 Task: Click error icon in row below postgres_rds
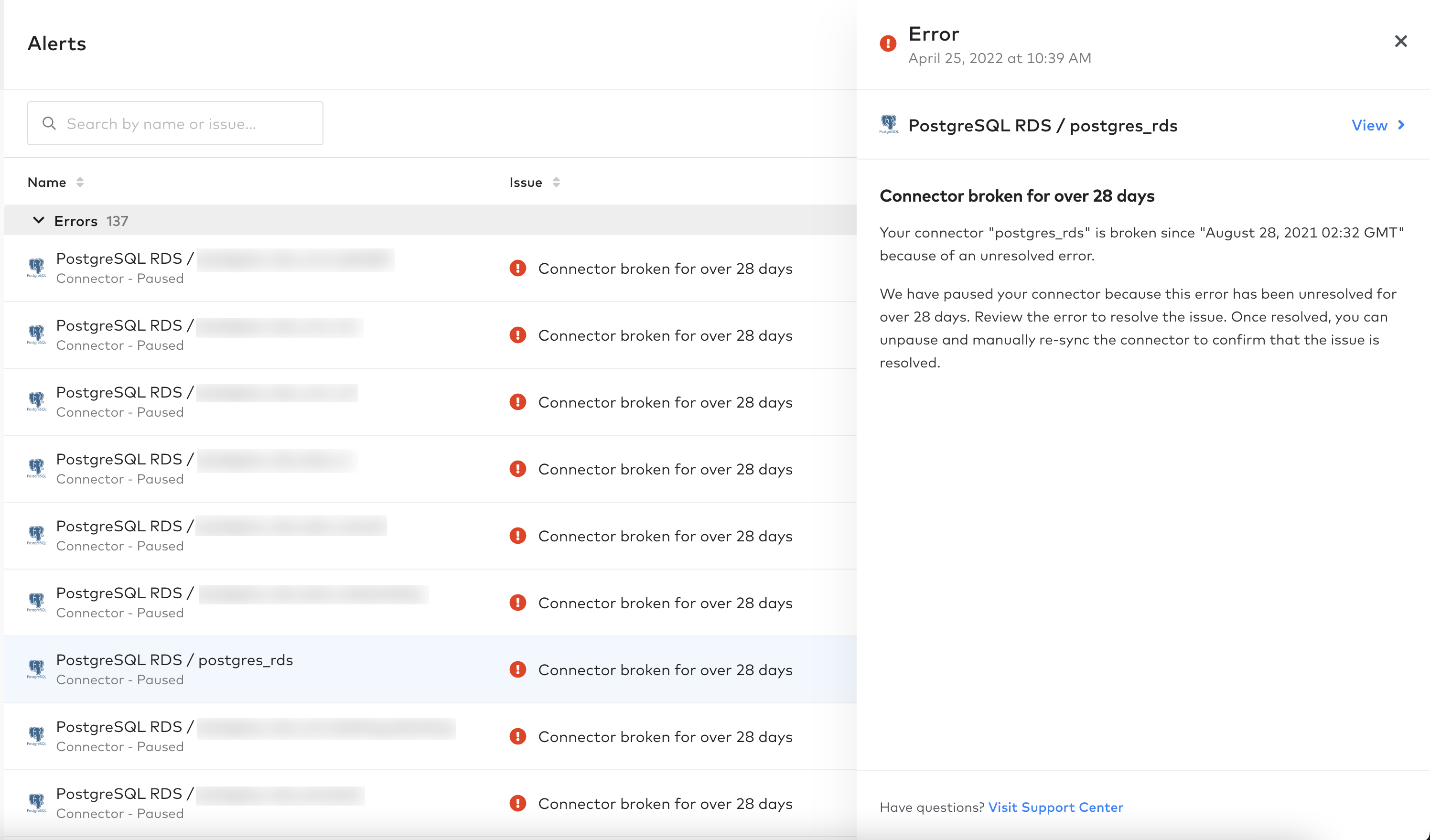(x=517, y=737)
